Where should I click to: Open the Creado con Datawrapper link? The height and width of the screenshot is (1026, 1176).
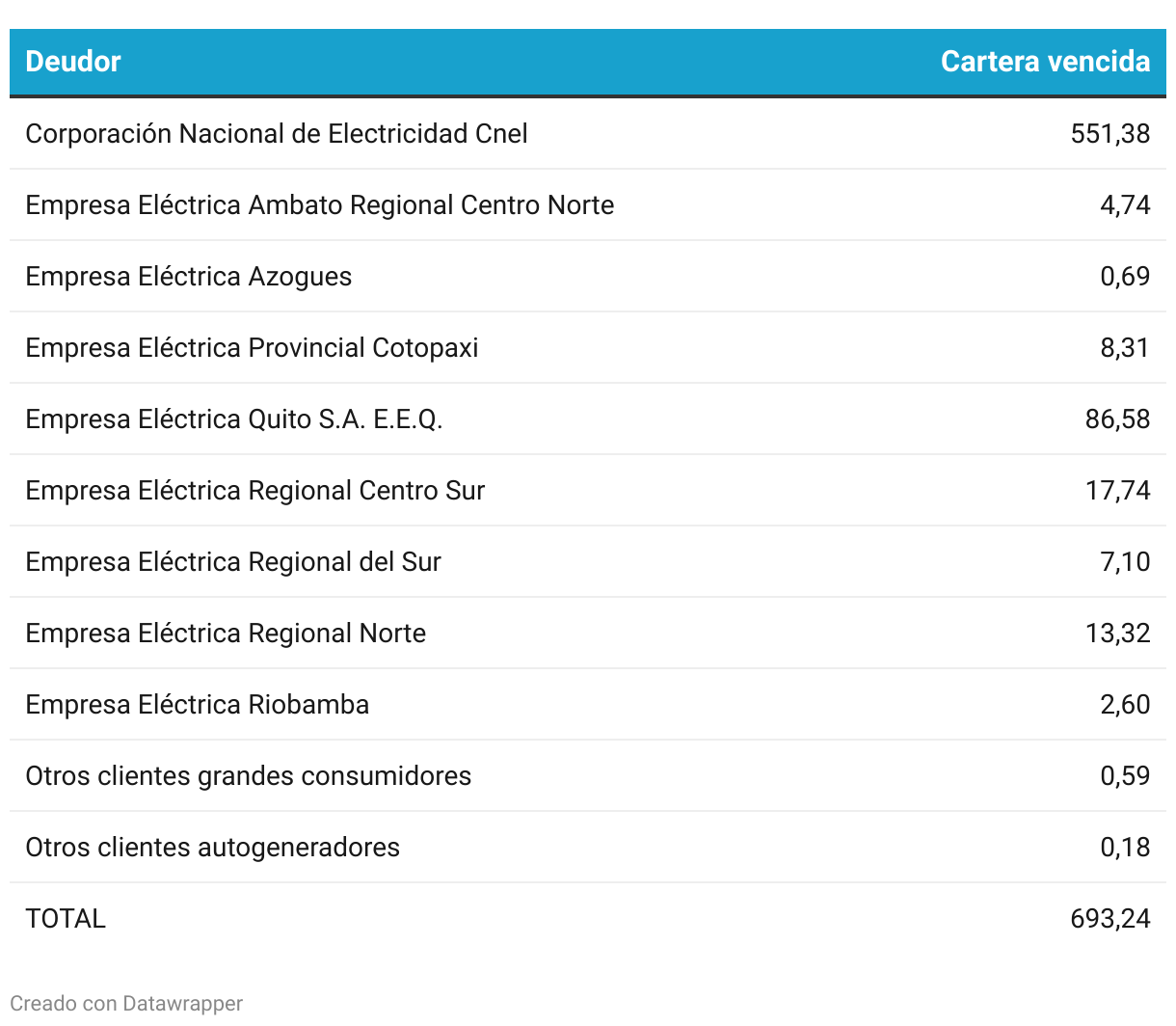[x=126, y=1004]
